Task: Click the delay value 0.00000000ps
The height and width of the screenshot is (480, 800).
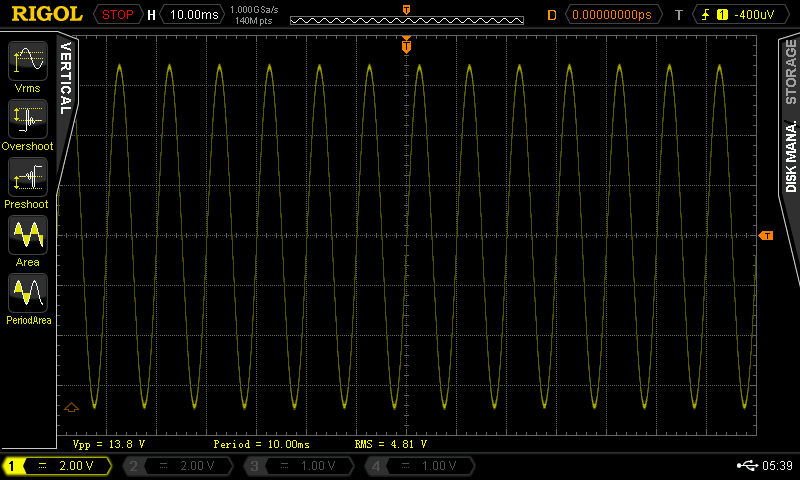Action: [x=612, y=15]
